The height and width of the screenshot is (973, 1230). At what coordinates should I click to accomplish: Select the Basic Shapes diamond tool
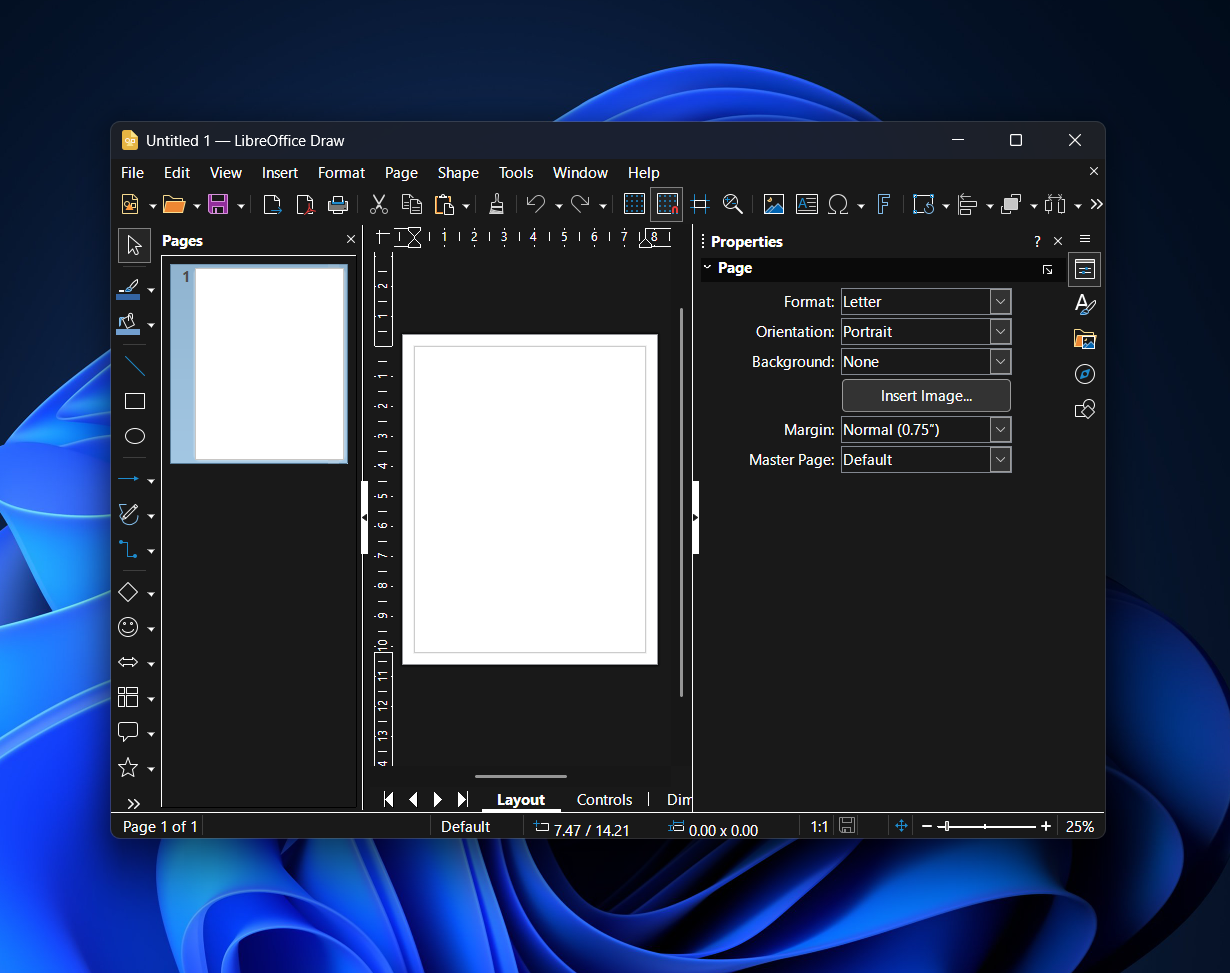128,592
